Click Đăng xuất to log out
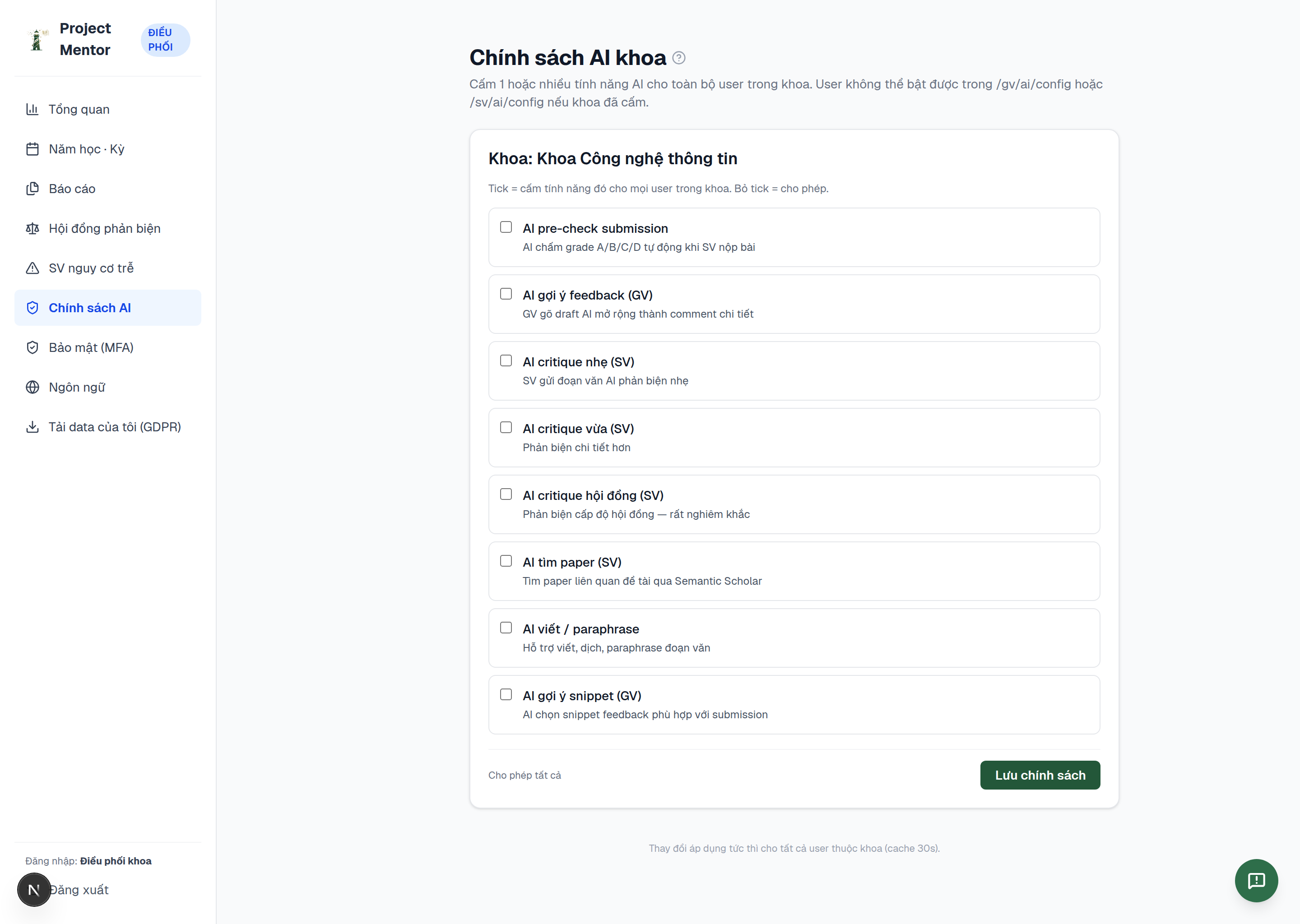 (79, 890)
